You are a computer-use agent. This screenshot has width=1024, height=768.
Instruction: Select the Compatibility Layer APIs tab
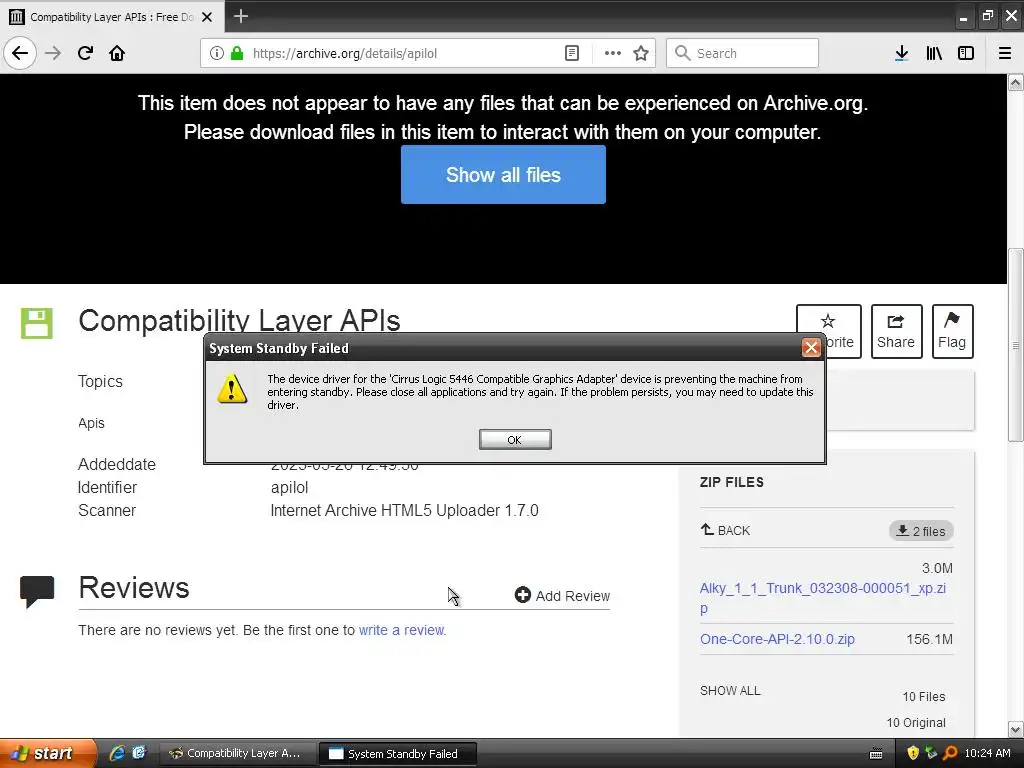pos(112,17)
